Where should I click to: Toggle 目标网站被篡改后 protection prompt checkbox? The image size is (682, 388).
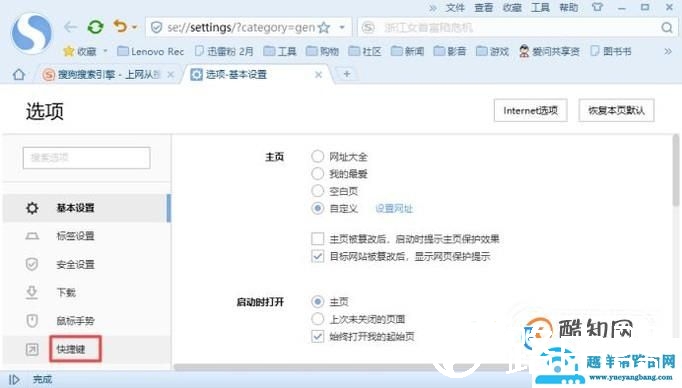tap(318, 256)
